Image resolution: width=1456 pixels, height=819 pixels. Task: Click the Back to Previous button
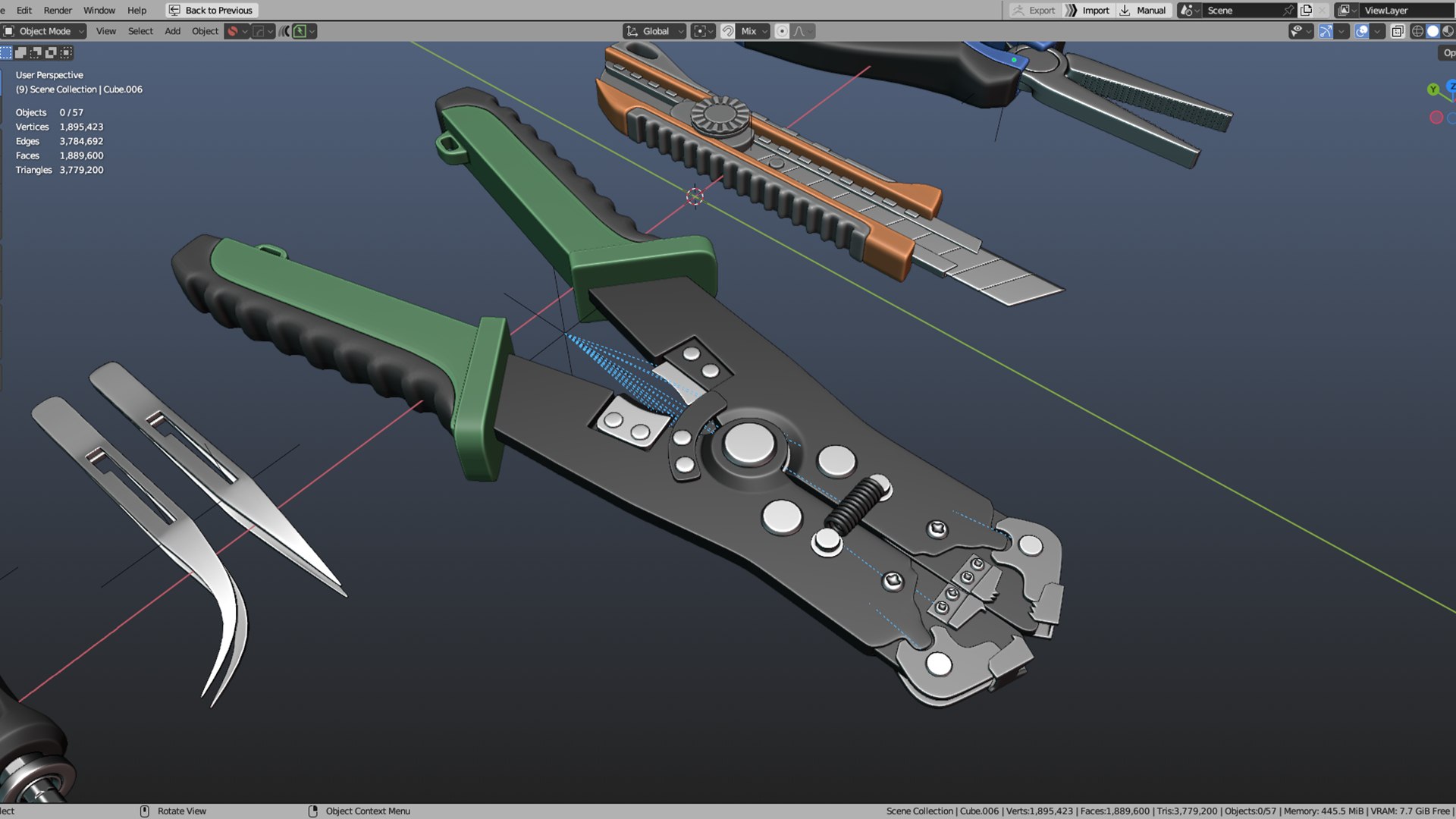[x=212, y=10]
